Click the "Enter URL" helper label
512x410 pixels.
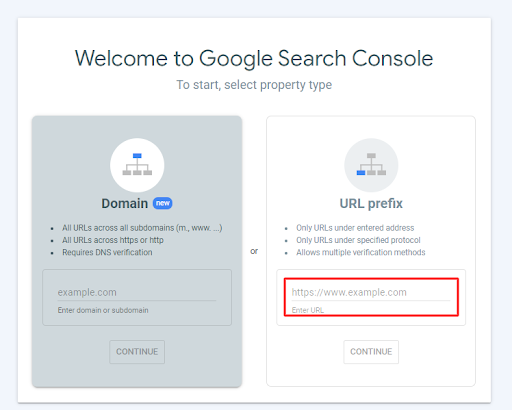(308, 310)
